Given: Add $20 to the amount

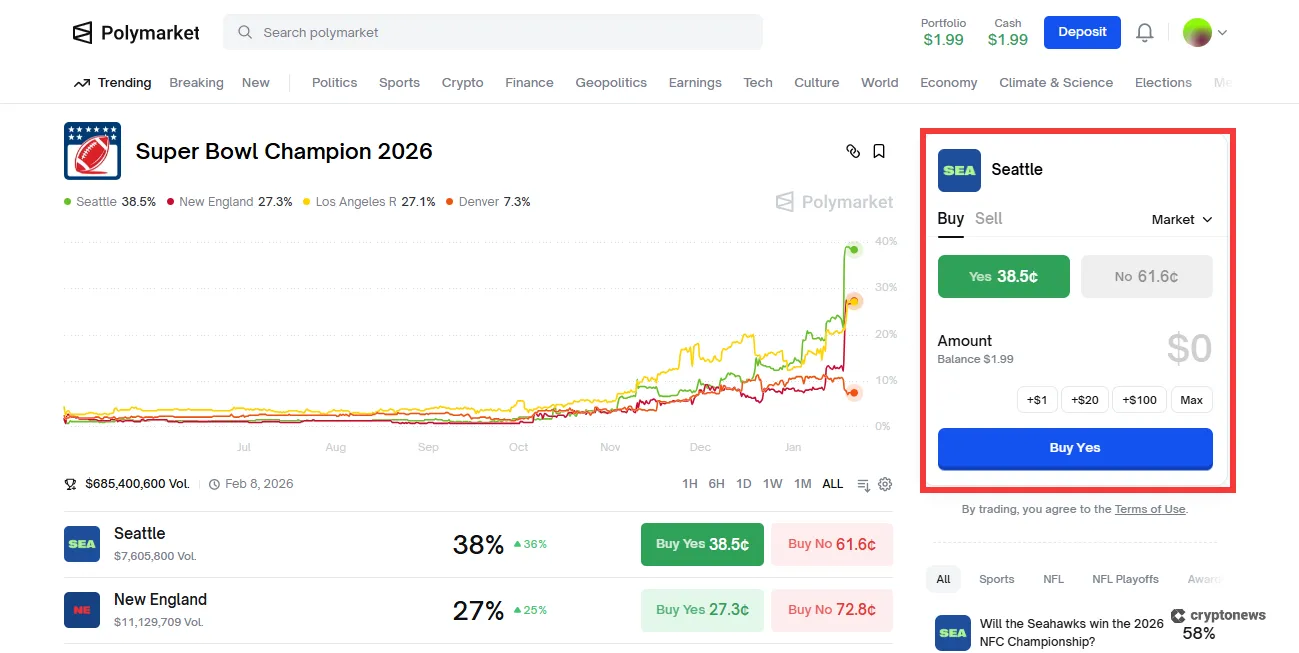Looking at the screenshot, I should (x=1084, y=400).
